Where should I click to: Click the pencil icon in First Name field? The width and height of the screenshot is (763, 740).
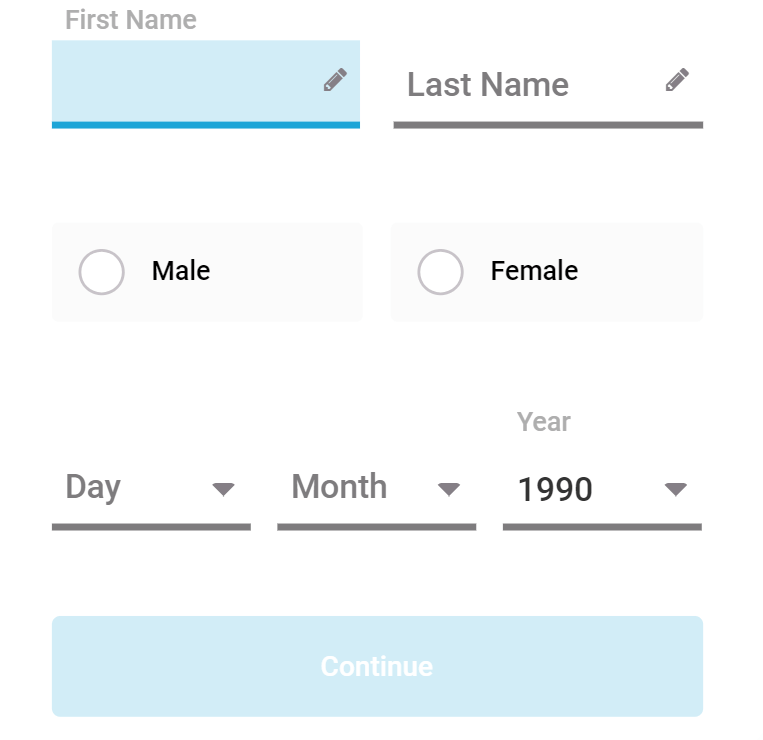(x=335, y=80)
